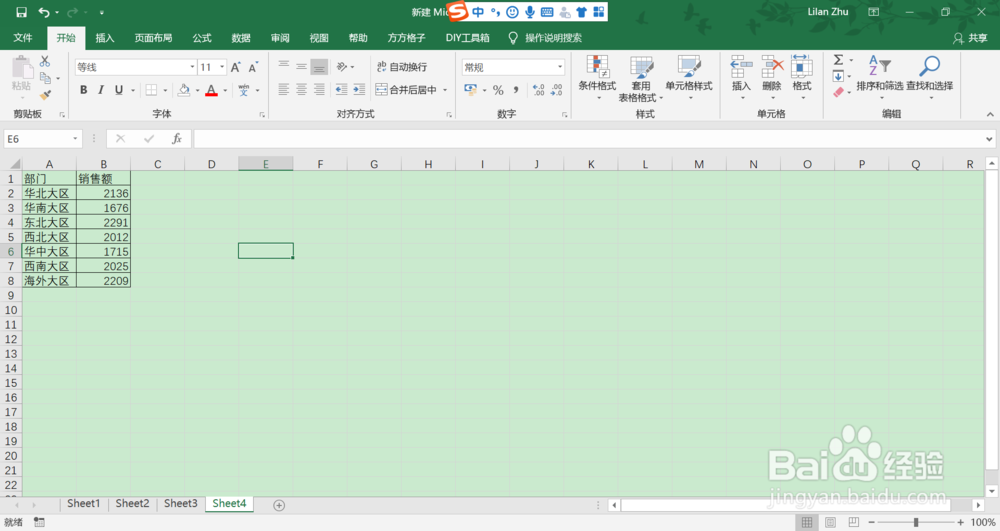This screenshot has height=531, width=1000.
Task: Switch to the Insert (插入) tab
Action: click(105, 38)
